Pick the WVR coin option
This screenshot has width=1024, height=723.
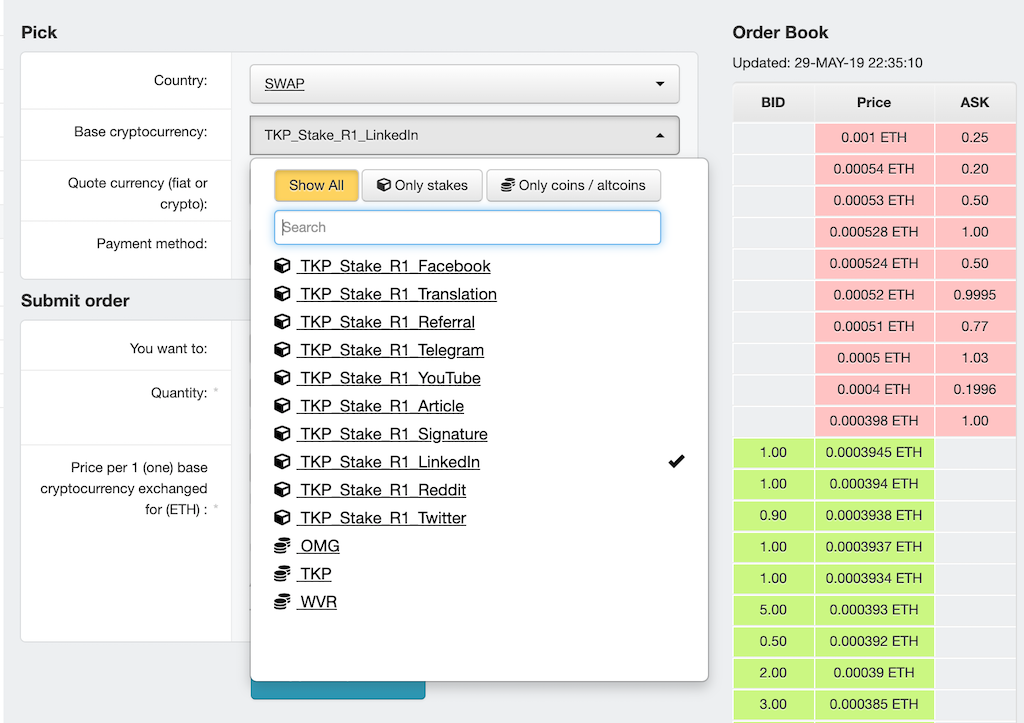click(317, 602)
